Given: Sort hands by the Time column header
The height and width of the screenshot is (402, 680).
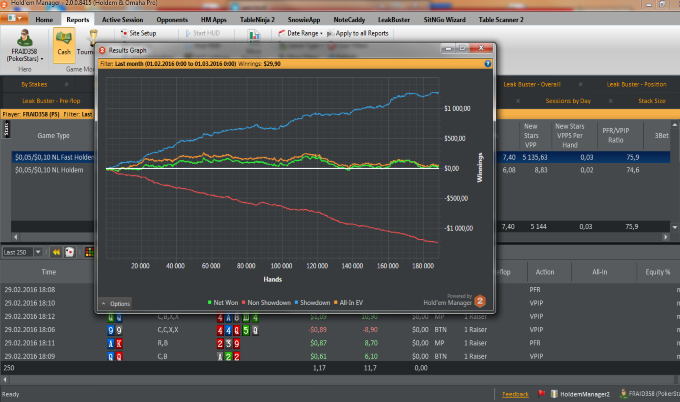Looking at the screenshot, I should (49, 272).
